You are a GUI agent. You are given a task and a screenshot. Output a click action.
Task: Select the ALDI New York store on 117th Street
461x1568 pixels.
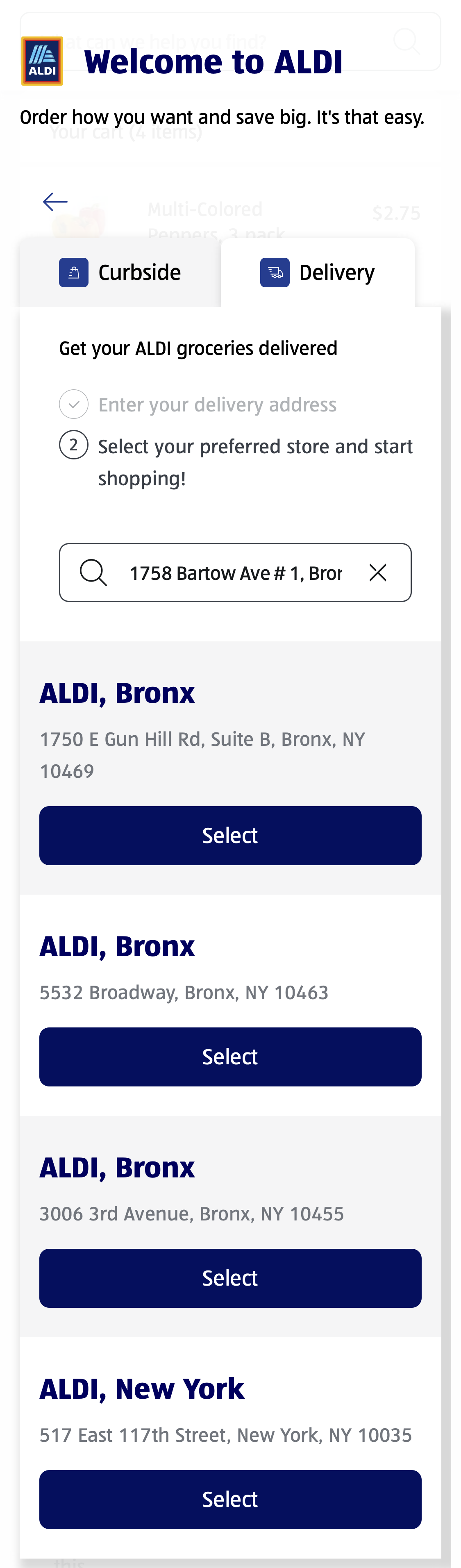coord(230,1499)
